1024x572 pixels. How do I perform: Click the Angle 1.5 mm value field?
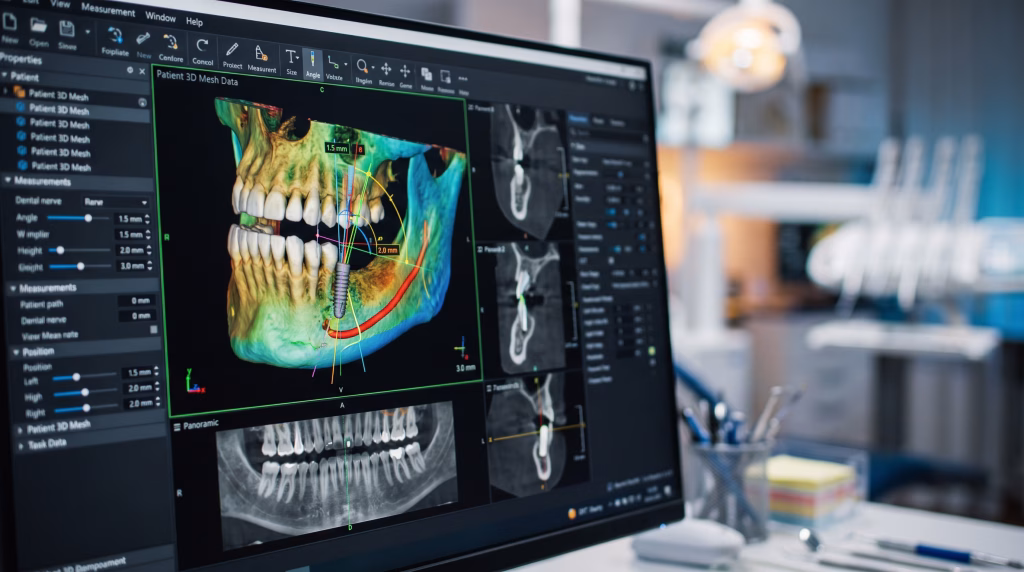click(x=130, y=219)
